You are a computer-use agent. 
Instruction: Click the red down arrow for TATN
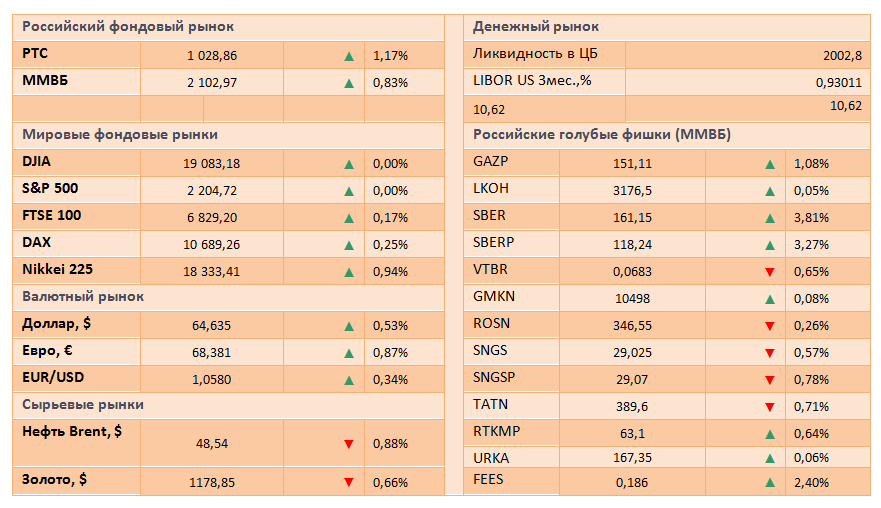(769, 407)
